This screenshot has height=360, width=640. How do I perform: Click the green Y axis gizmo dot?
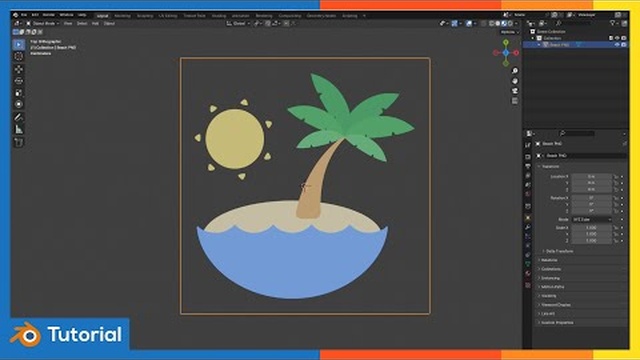[x=506, y=42]
